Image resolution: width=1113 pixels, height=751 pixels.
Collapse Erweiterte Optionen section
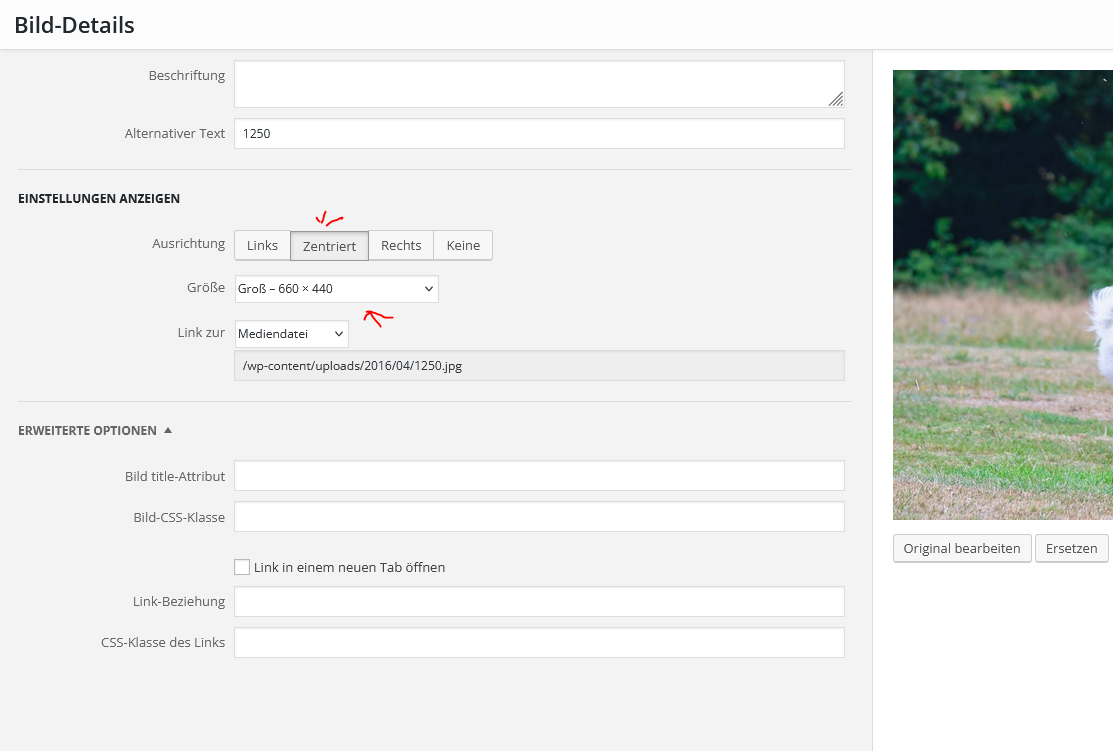coord(88,431)
